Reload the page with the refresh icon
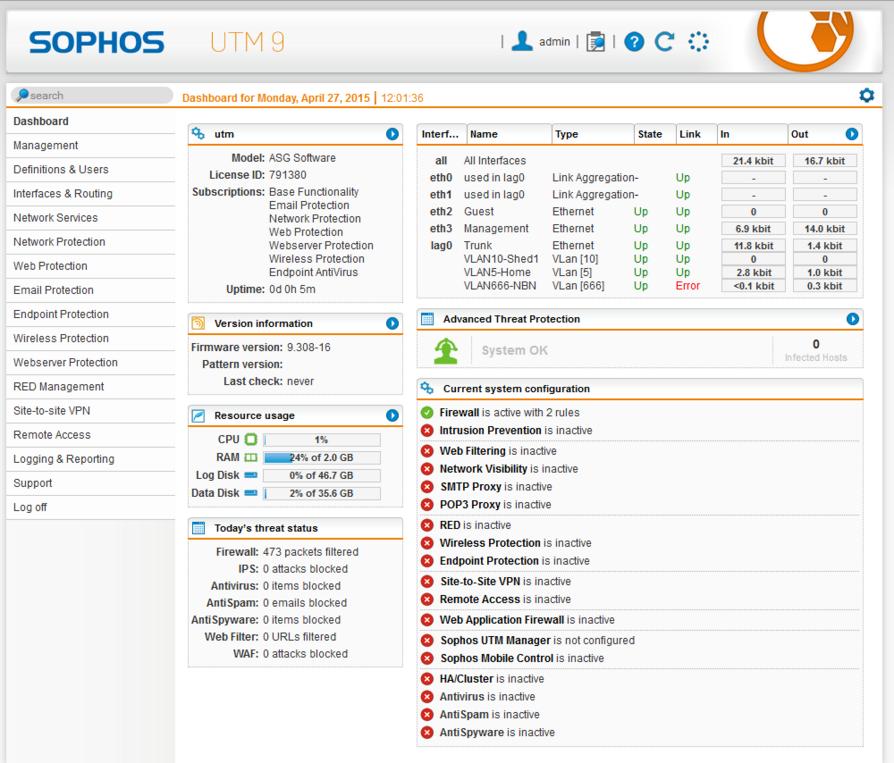This screenshot has height=763, width=894. [x=665, y=42]
